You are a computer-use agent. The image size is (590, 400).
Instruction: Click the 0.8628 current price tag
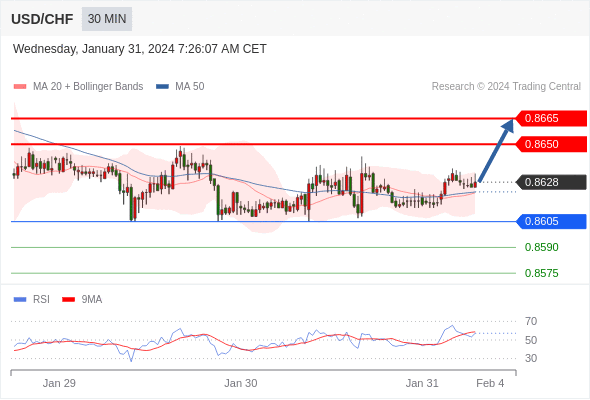point(551,183)
